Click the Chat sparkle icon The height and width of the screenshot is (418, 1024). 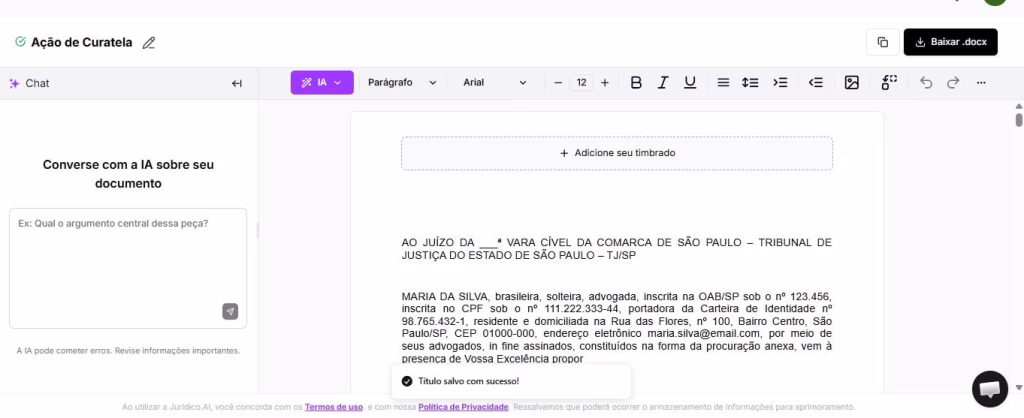coord(14,84)
